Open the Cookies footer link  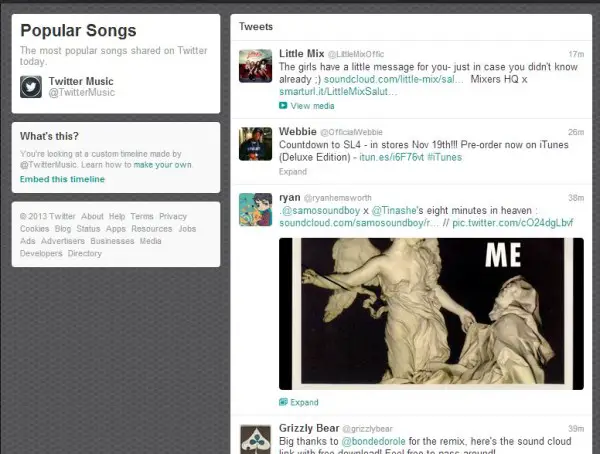(34, 229)
